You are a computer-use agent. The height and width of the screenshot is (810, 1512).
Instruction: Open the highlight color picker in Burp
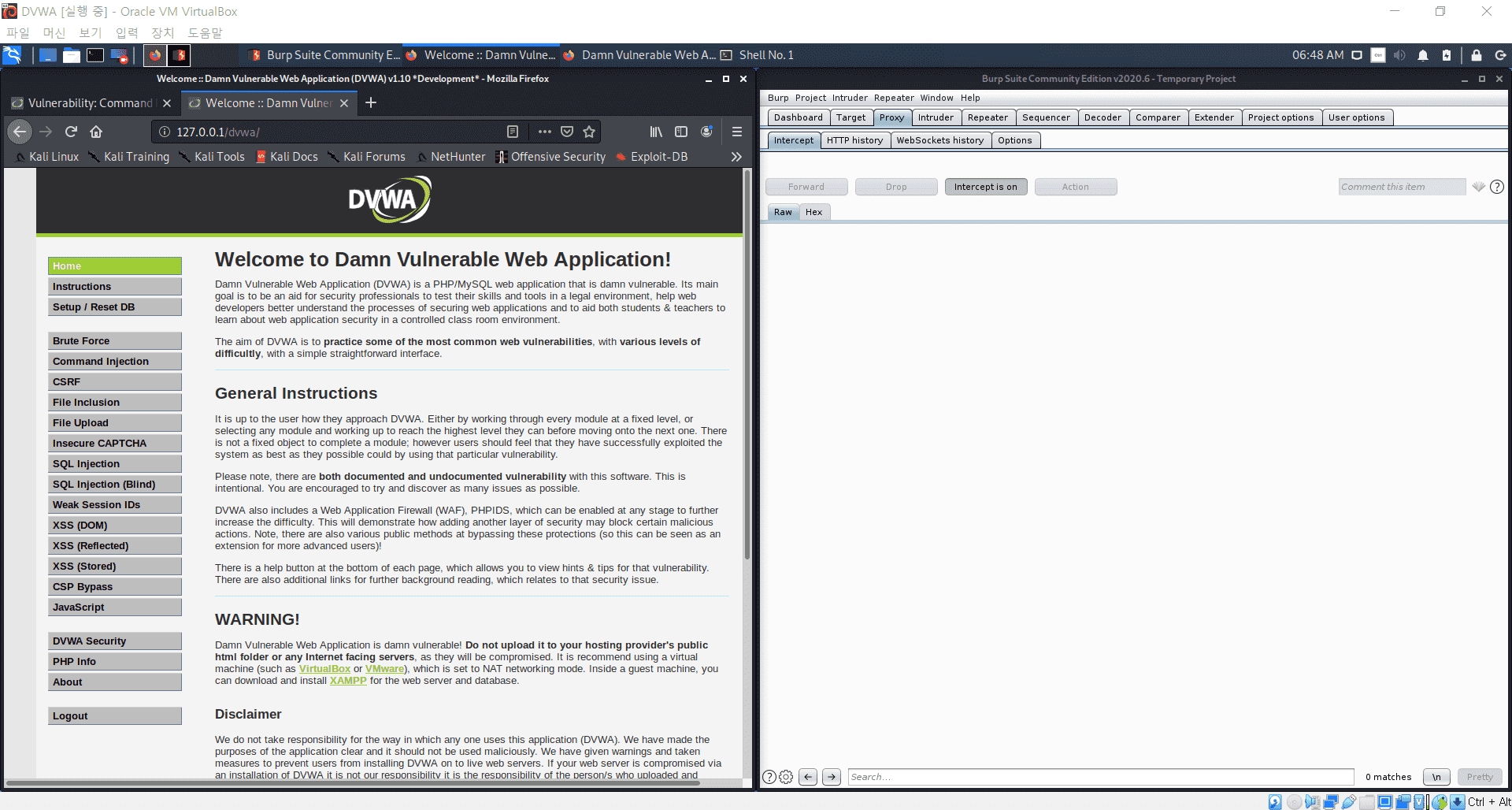coord(1478,187)
